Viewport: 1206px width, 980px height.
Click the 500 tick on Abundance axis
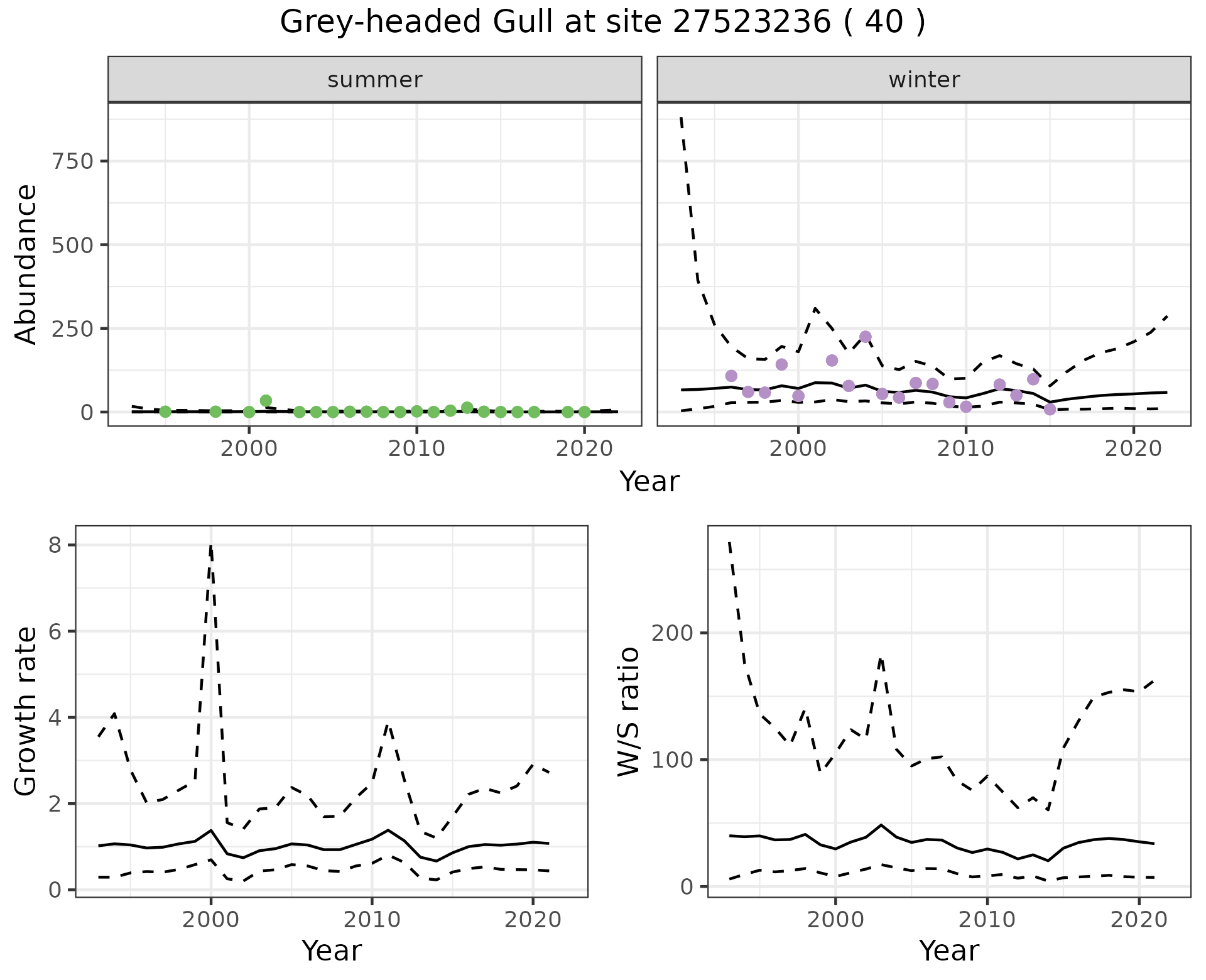[x=73, y=245]
